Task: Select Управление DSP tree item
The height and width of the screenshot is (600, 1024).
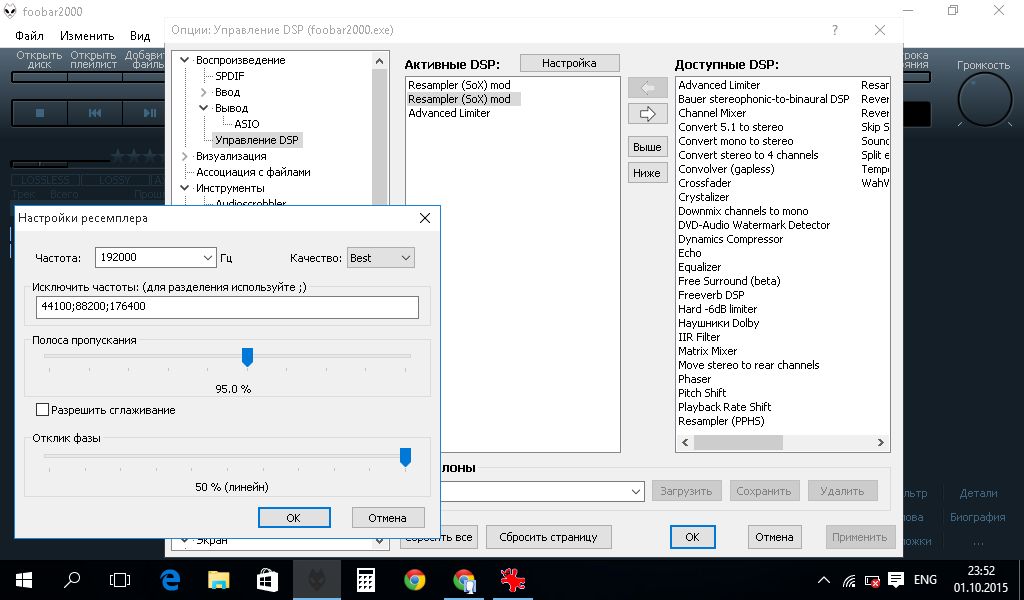Action: point(257,140)
